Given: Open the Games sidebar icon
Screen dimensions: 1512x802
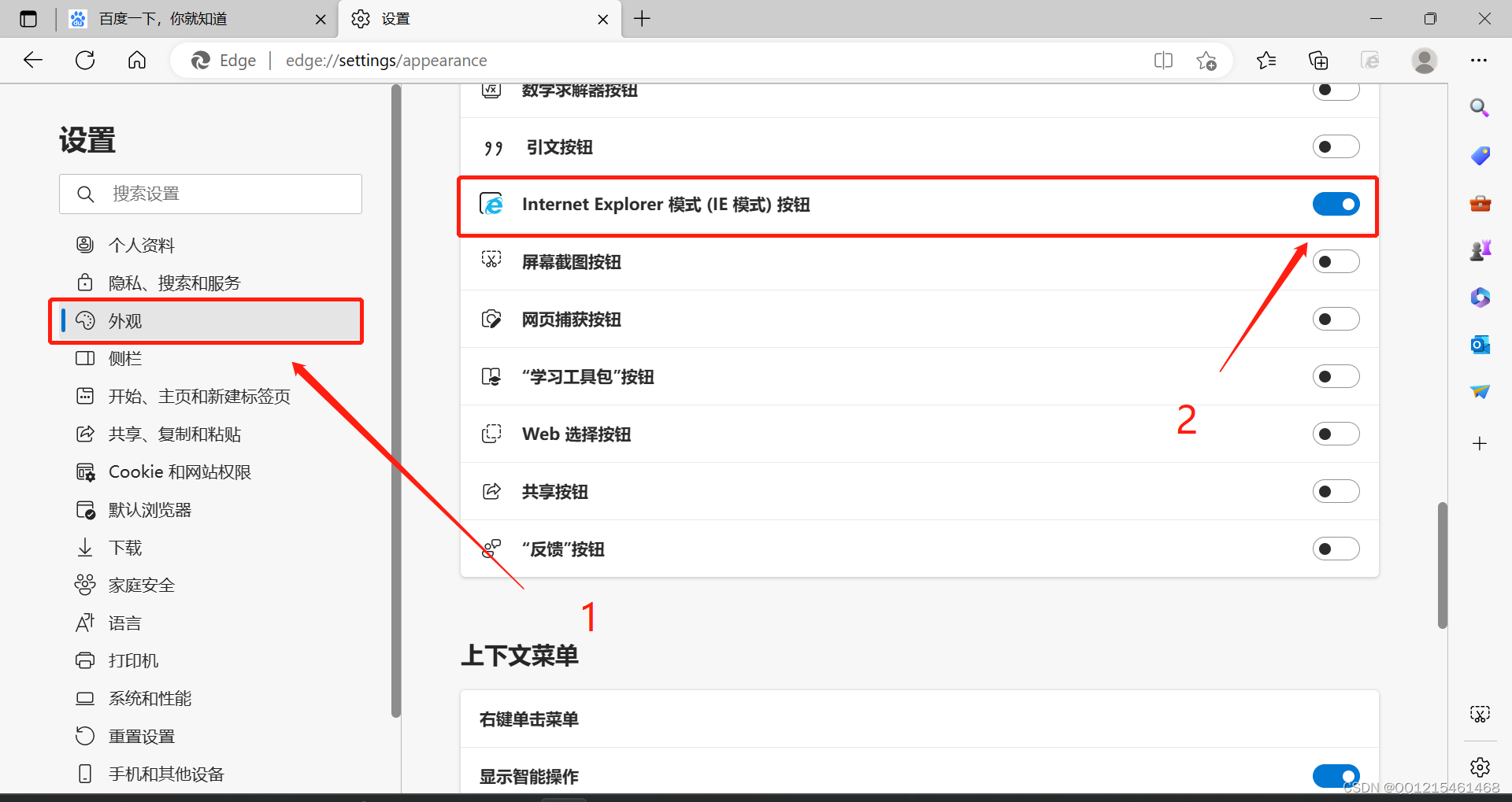Looking at the screenshot, I should tap(1480, 249).
